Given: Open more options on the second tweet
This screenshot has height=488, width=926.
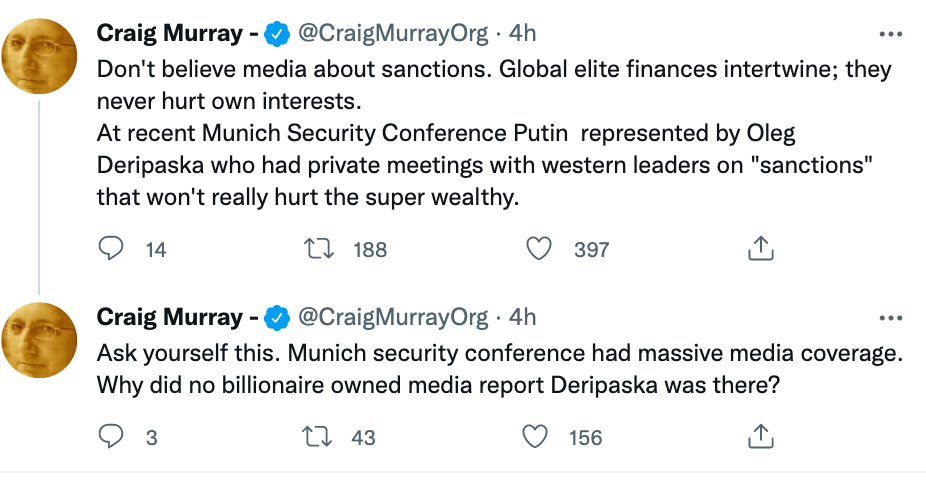Looking at the screenshot, I should click(x=889, y=318).
